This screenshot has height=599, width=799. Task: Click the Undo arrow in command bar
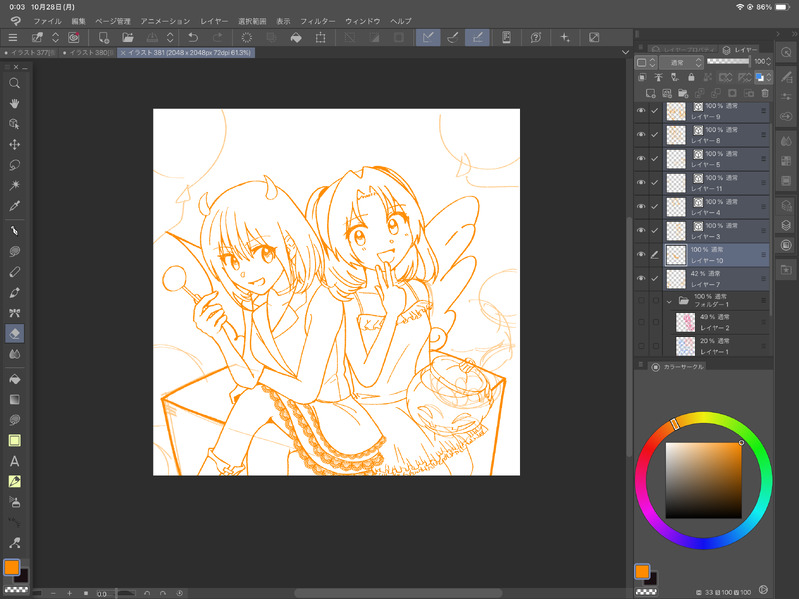click(193, 37)
